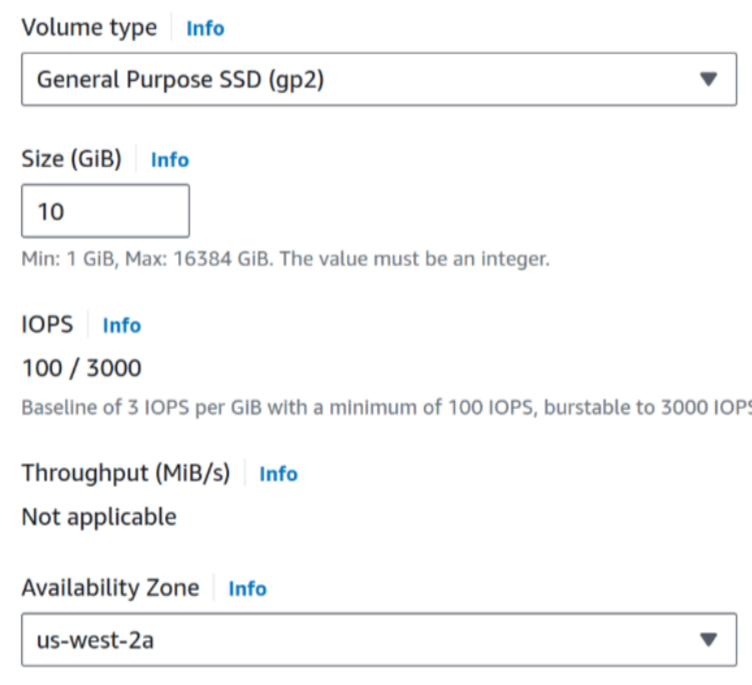Click the Size (GiB) label
The height and width of the screenshot is (685, 752).
click(x=72, y=159)
